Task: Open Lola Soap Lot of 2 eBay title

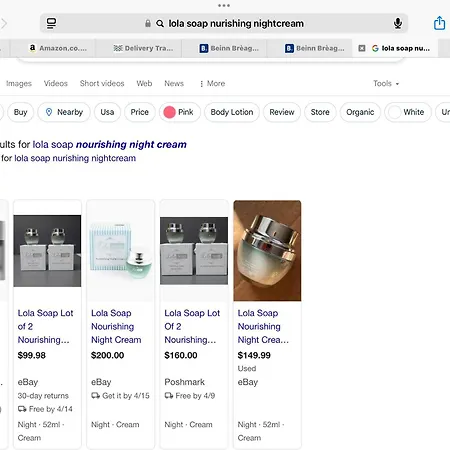Action: [45, 326]
